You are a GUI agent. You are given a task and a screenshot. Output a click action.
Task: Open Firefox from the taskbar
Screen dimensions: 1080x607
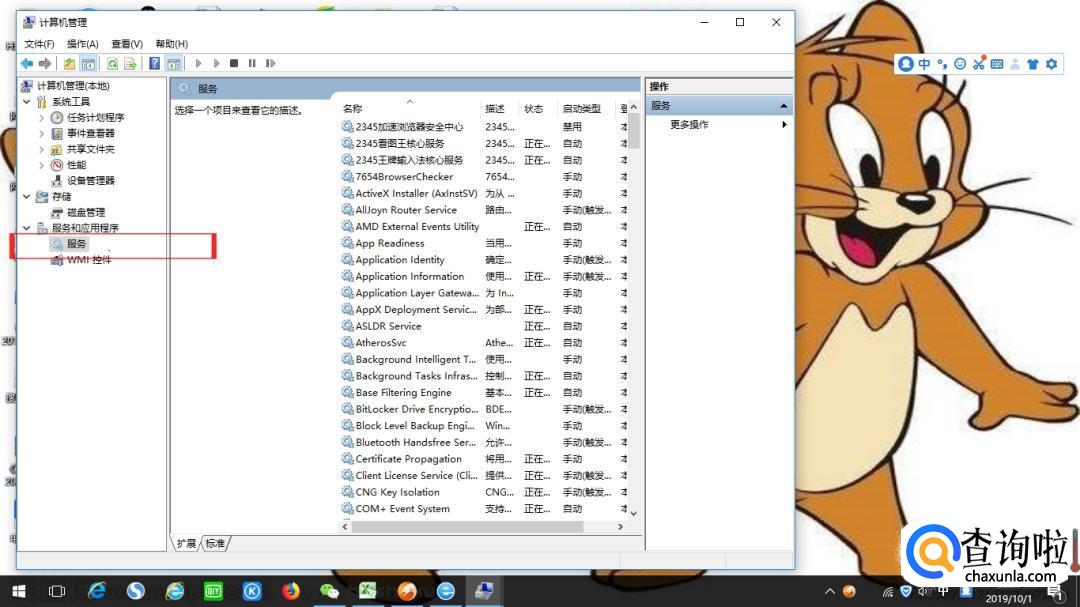click(291, 591)
